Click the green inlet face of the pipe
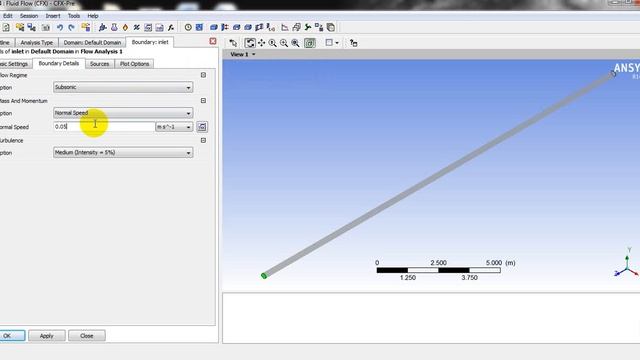Image resolution: width=640 pixels, height=360 pixels. (264, 276)
